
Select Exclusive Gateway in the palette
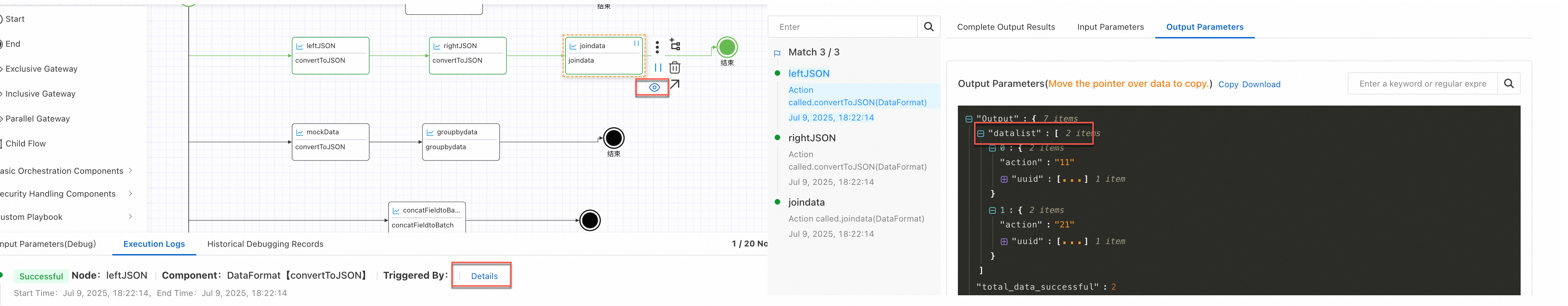pos(41,69)
